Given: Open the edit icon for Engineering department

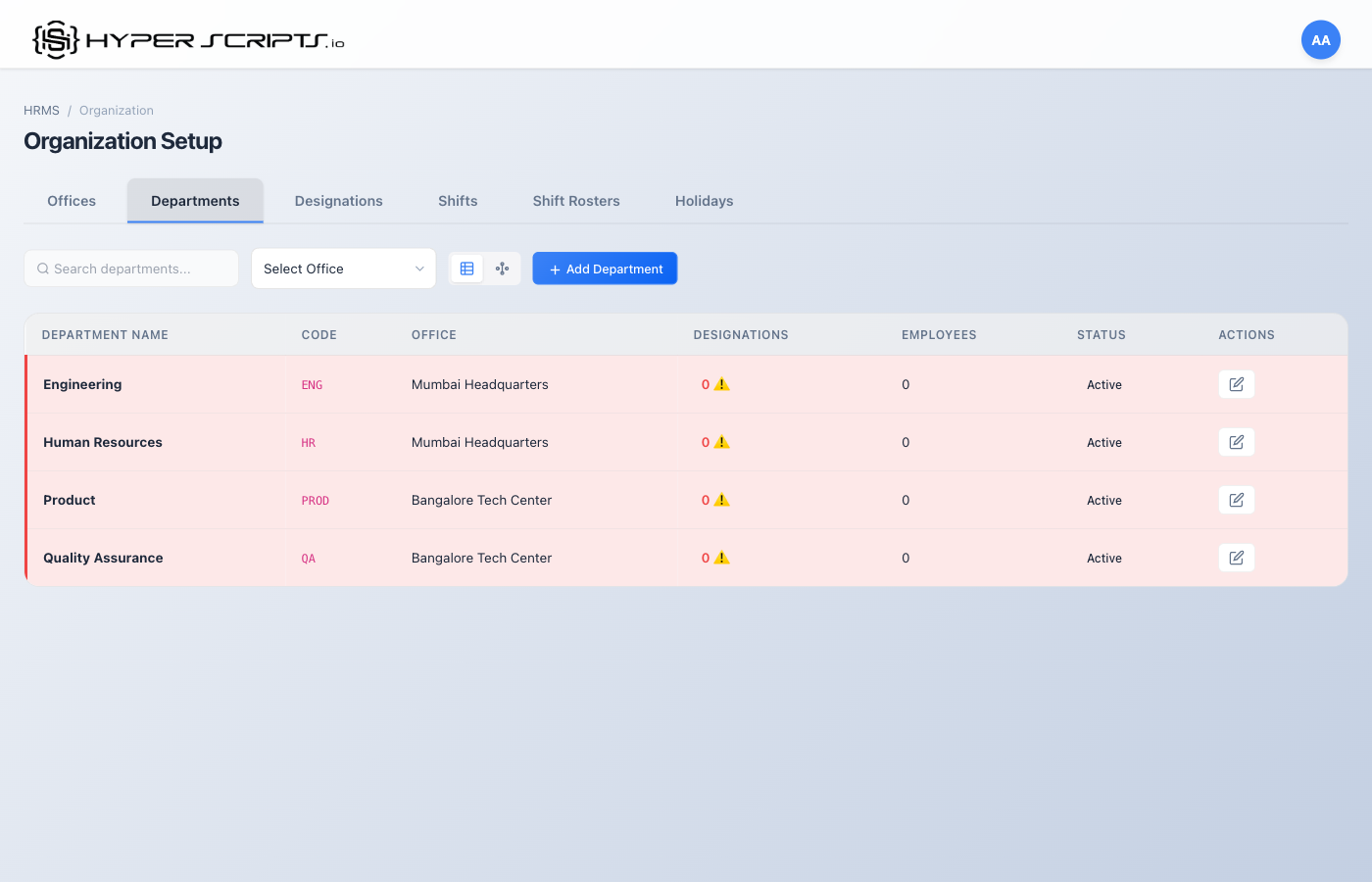Looking at the screenshot, I should [x=1236, y=384].
